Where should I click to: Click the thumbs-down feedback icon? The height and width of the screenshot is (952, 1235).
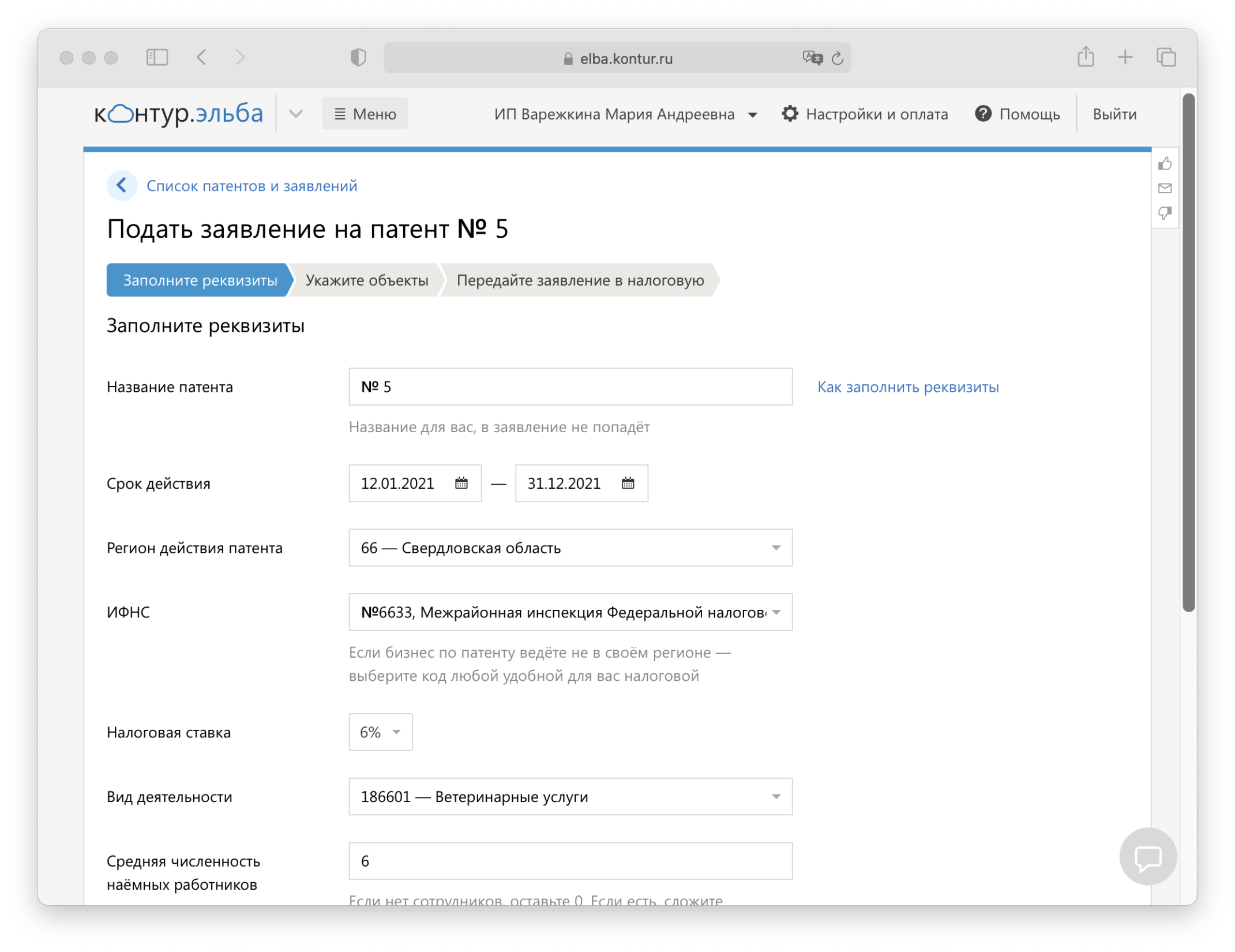tap(1164, 213)
